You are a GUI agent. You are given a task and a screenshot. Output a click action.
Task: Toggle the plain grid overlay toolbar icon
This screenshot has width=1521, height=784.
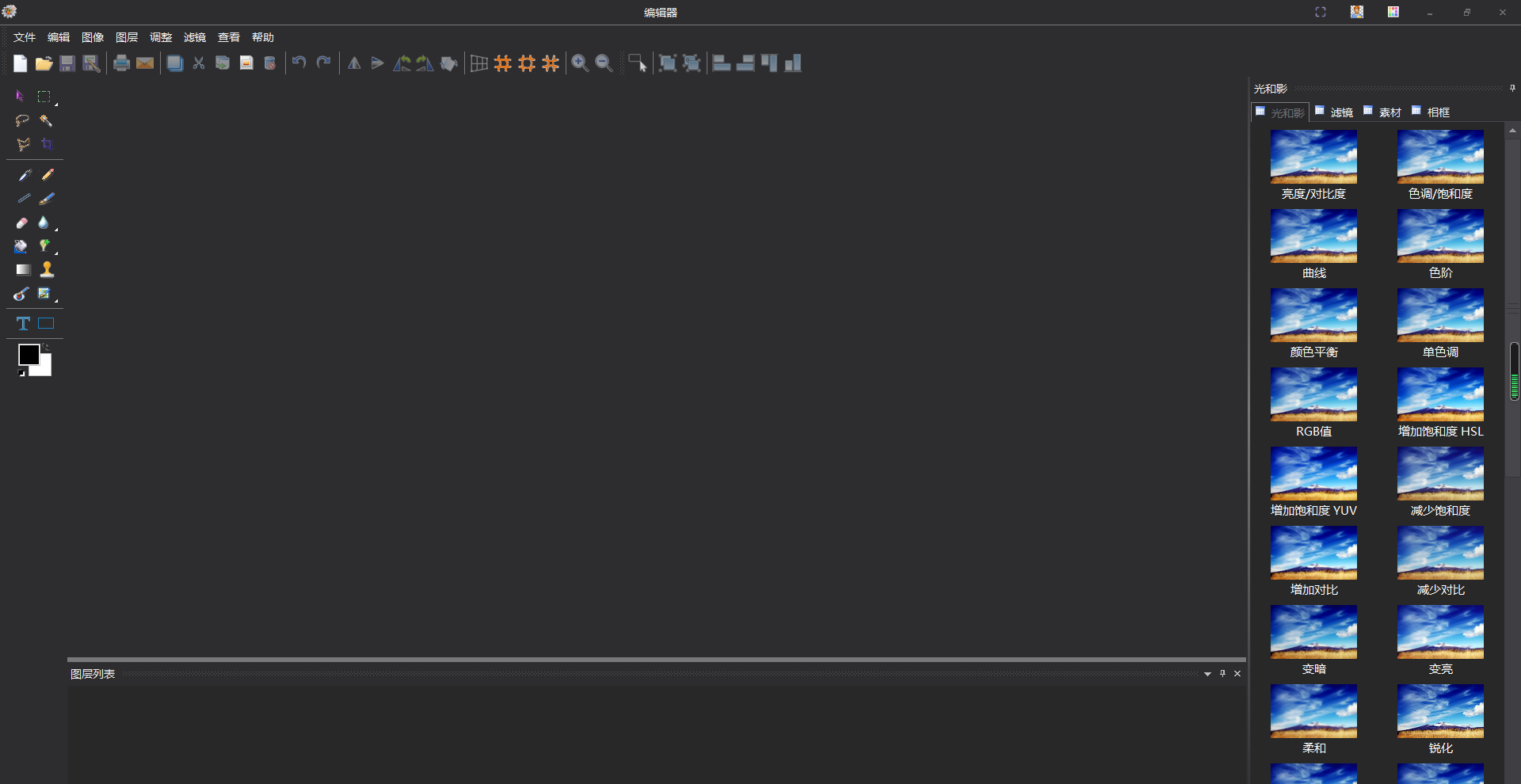click(478, 63)
